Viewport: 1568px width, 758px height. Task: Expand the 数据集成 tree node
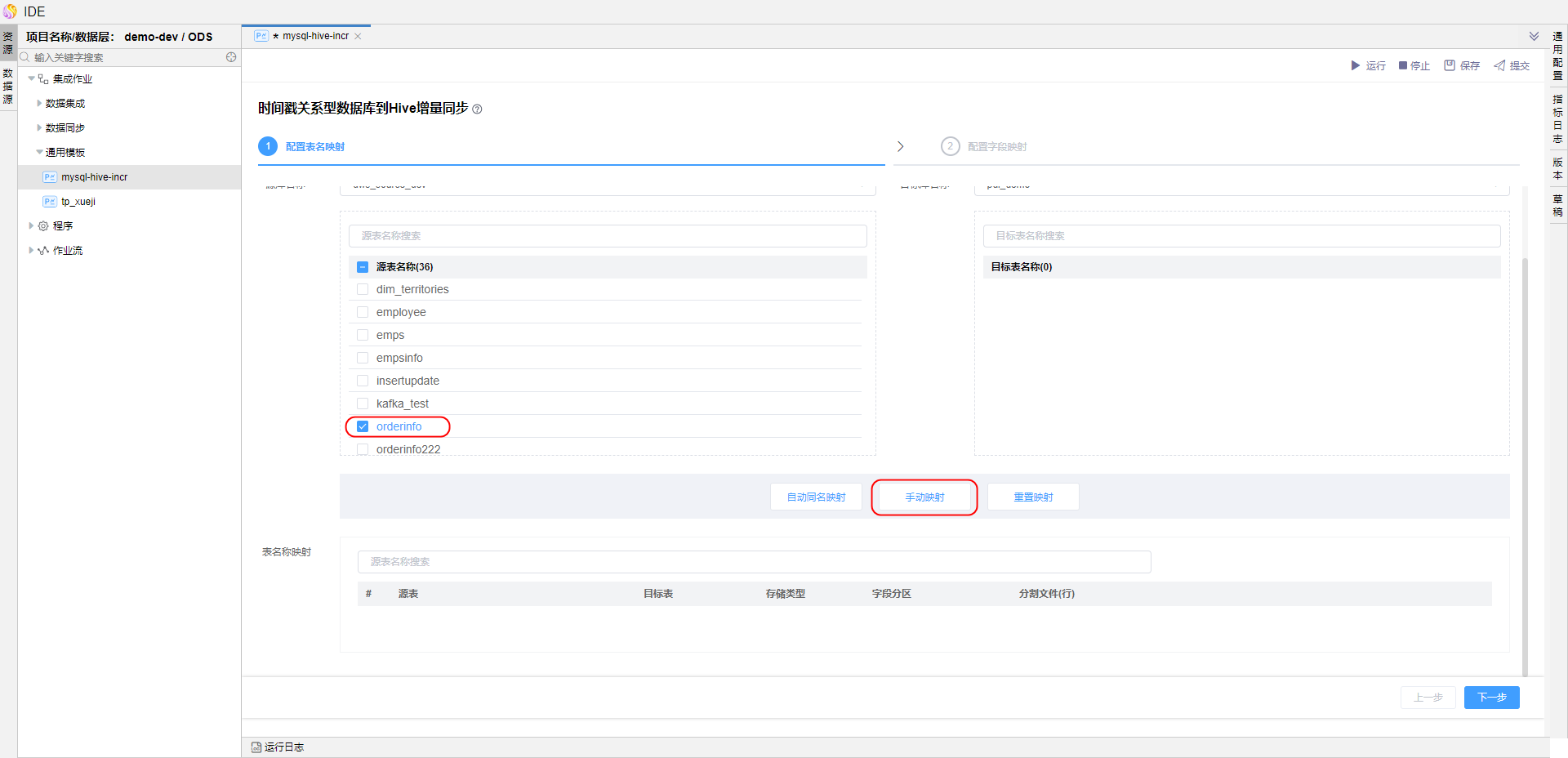[x=39, y=104]
